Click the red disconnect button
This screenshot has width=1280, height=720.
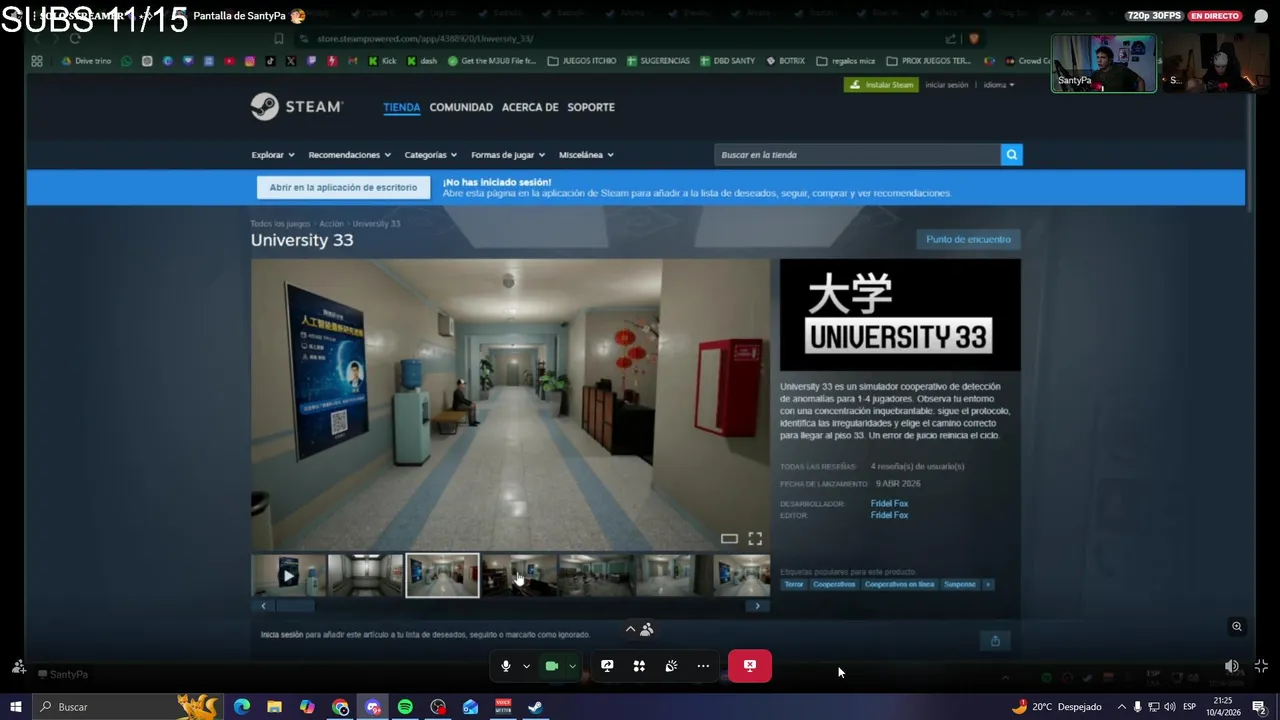click(750, 666)
